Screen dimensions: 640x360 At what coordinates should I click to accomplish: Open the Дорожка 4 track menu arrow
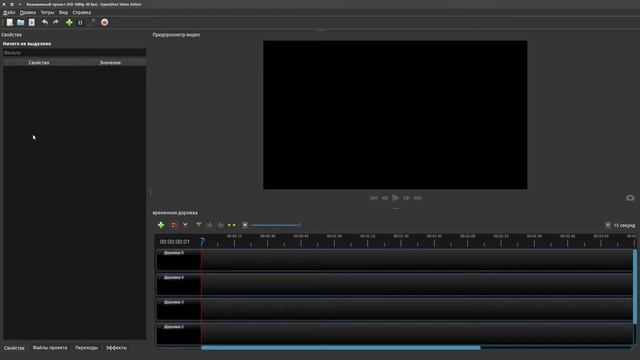[160, 278]
